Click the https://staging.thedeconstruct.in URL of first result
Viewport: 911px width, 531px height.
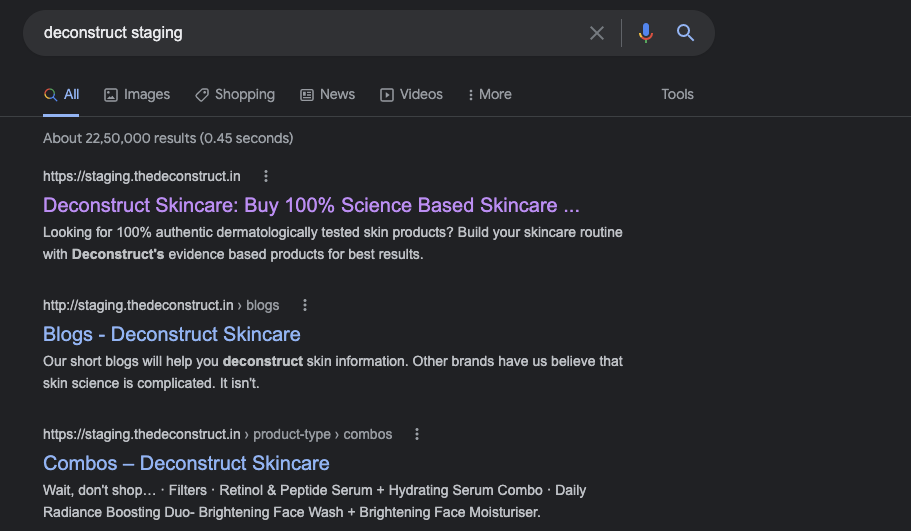coord(142,176)
